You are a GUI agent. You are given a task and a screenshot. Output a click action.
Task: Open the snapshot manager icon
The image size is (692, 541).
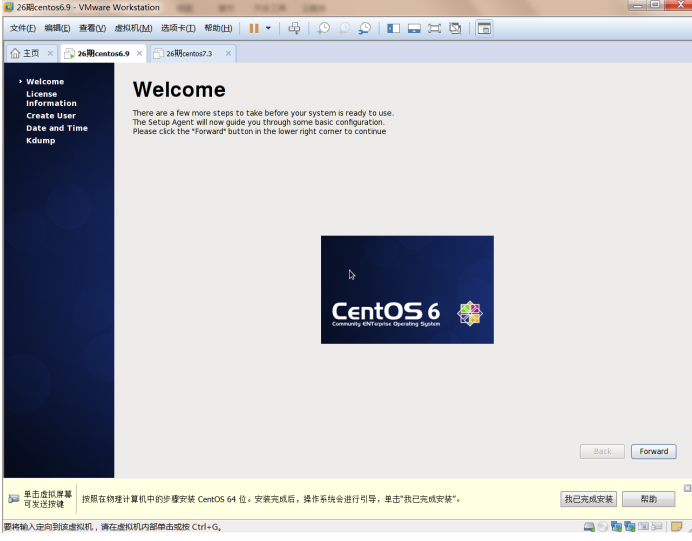click(365, 28)
